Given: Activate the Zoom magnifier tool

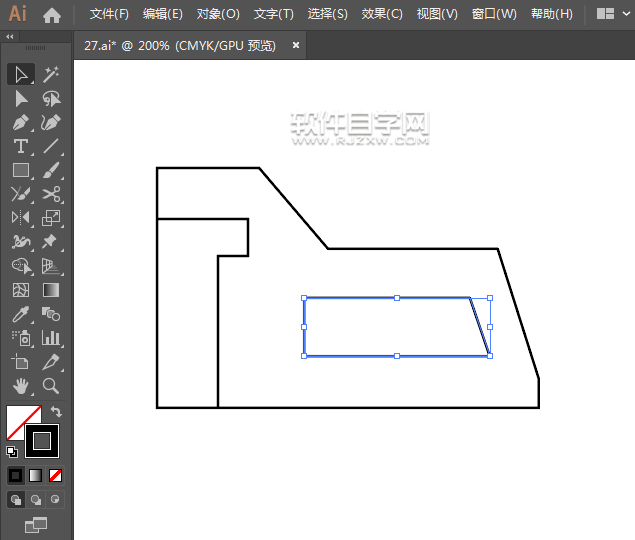Looking at the screenshot, I should [51, 386].
